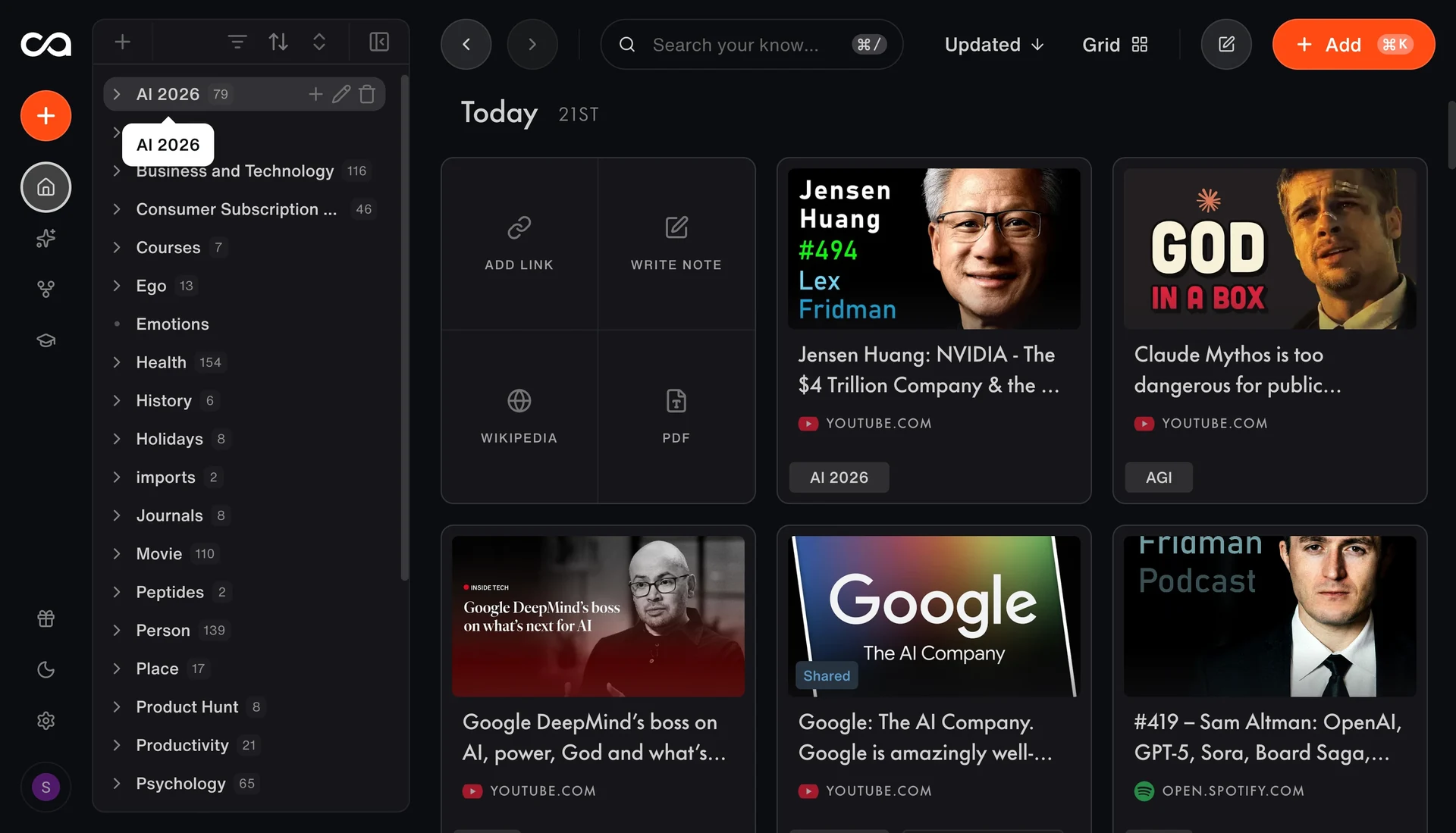Expand the Ego chevron
Viewport: 1456px width, 833px height.
117,286
